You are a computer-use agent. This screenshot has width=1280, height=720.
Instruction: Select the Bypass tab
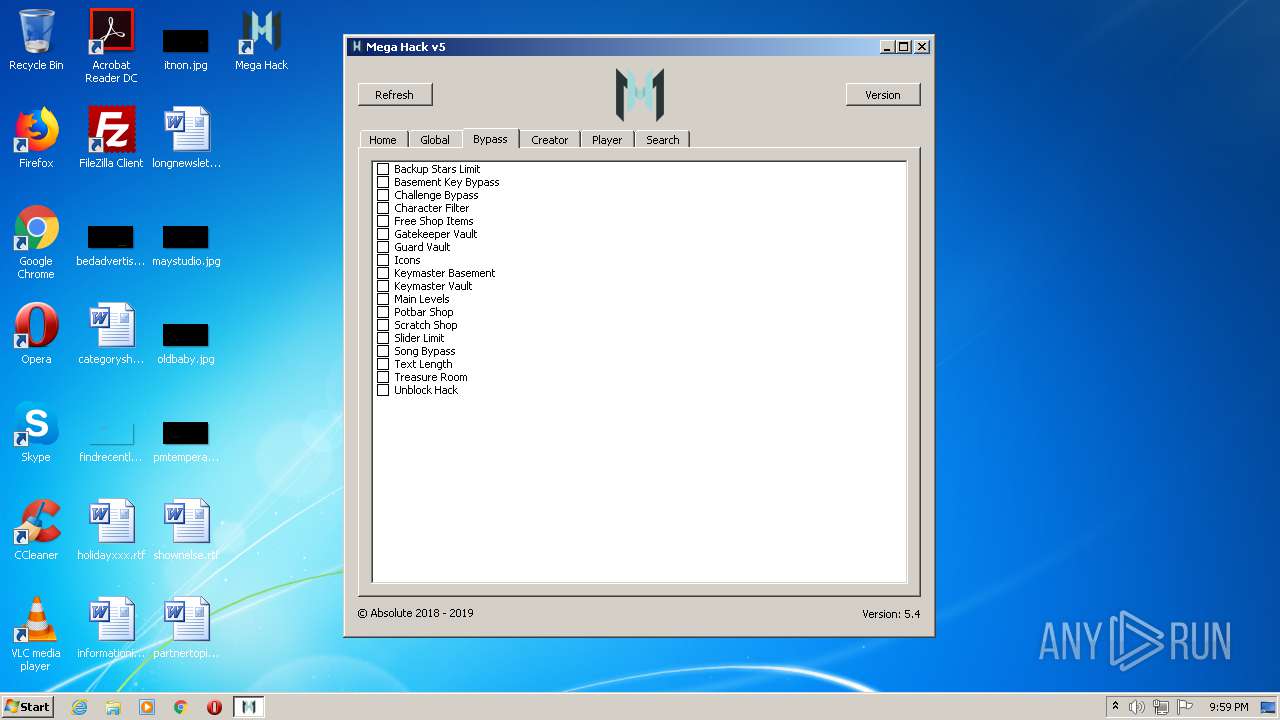490,139
